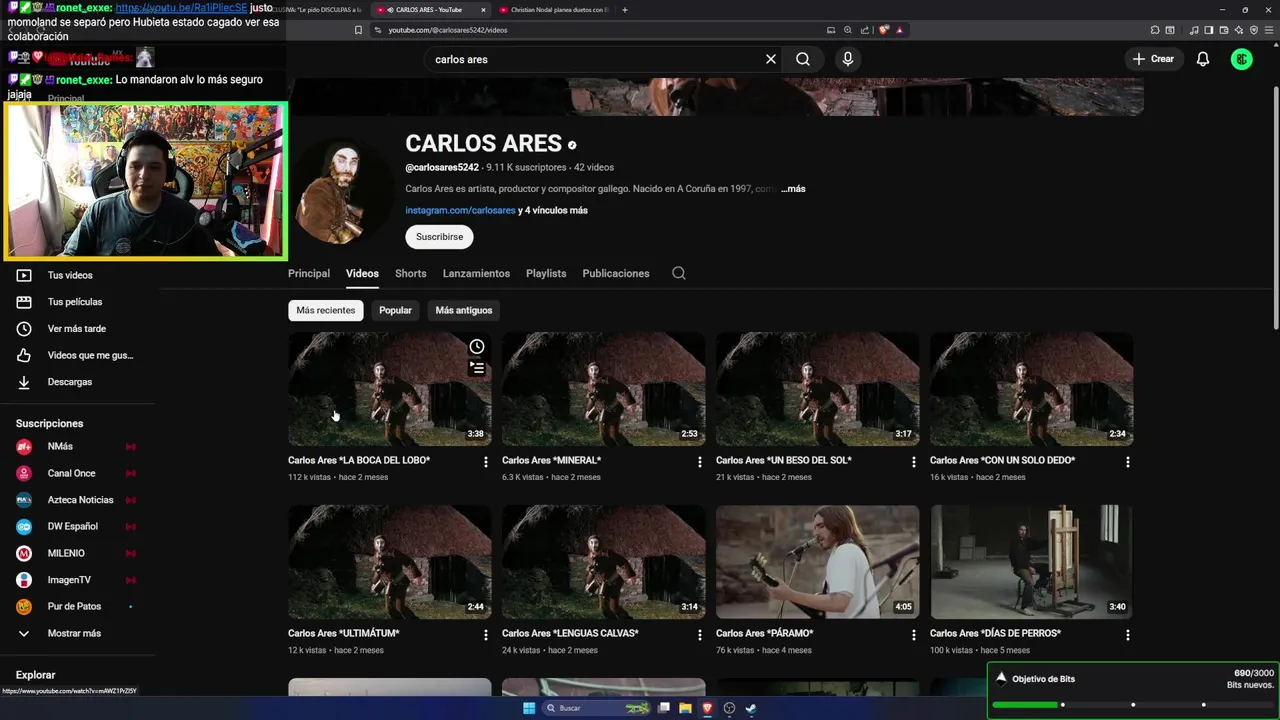Open the Principal channel tab

[x=309, y=273]
